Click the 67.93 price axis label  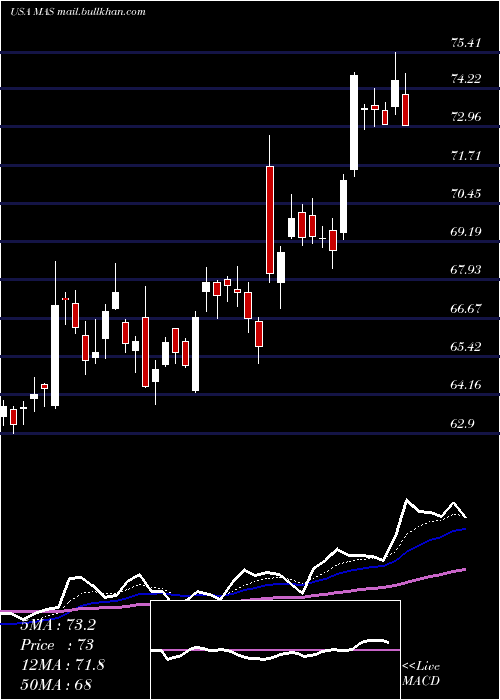point(466,270)
